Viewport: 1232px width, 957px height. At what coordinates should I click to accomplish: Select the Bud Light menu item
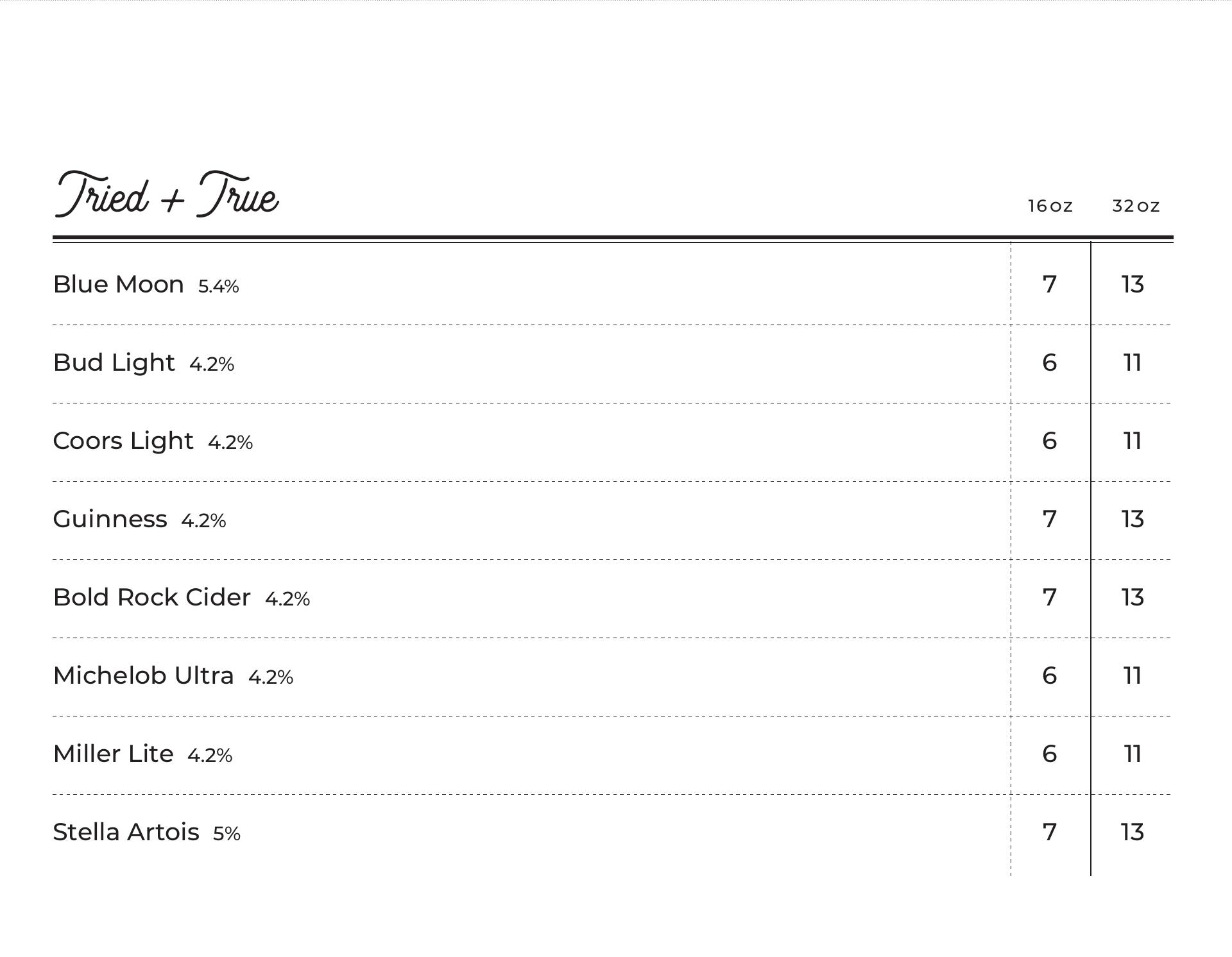(114, 362)
